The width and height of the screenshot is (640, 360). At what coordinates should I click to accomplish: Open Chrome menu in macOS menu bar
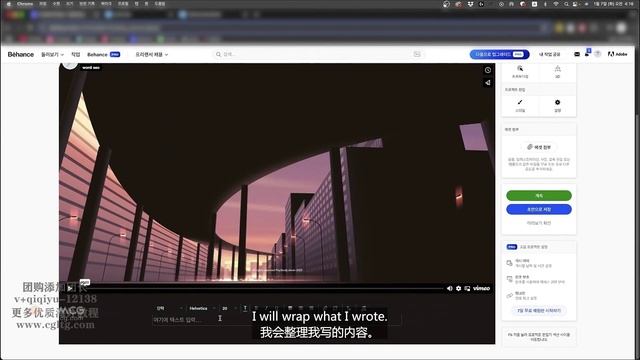coord(25,4)
